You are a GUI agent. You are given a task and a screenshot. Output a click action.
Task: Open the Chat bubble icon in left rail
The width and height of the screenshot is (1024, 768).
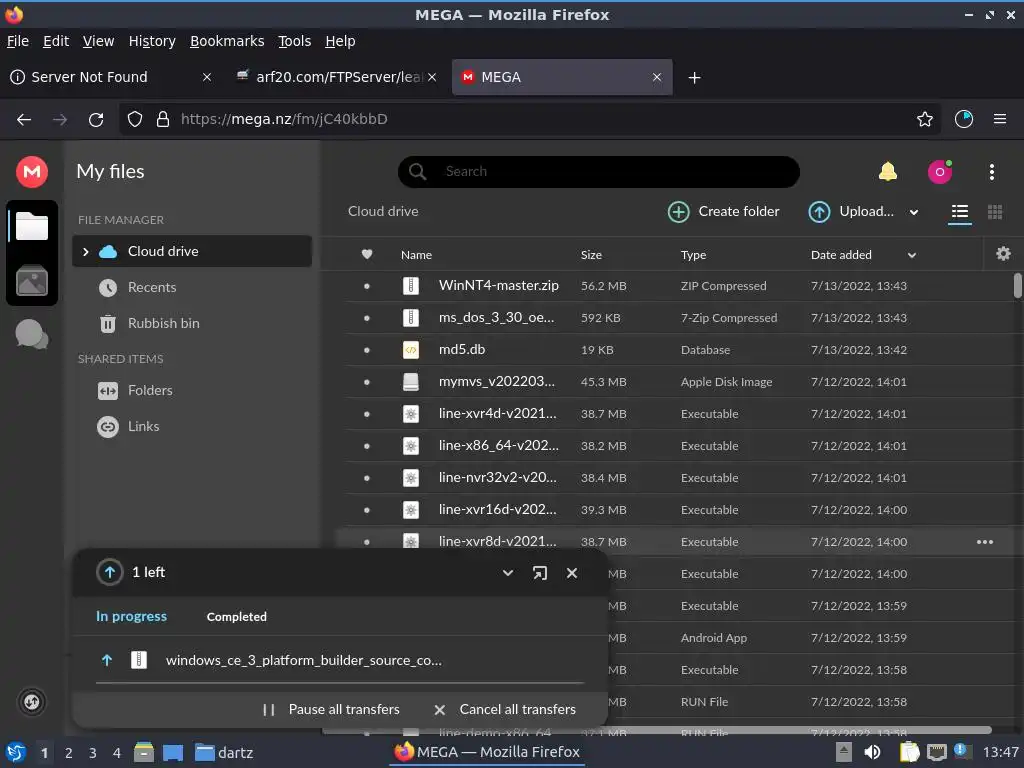pyautogui.click(x=31, y=334)
